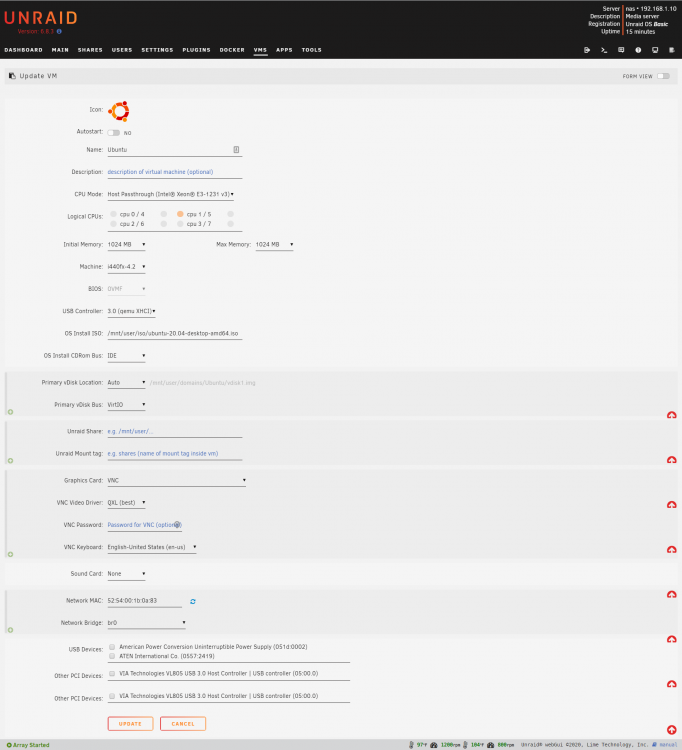Screen dimensions: 682x750
Task: Open the CPU Mode dropdown
Action: coord(171,194)
